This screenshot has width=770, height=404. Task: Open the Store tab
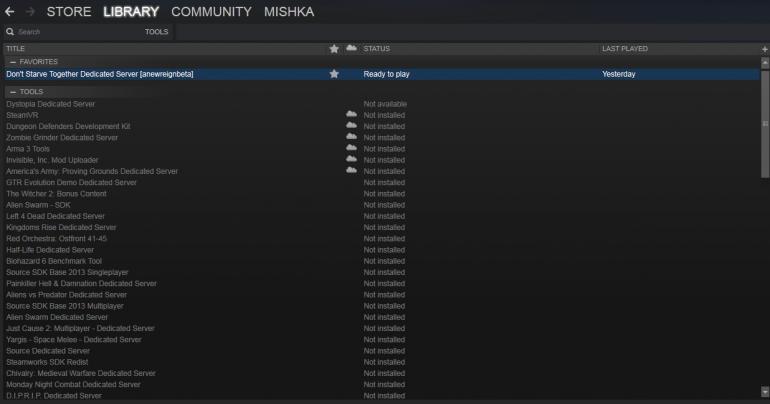coord(69,12)
